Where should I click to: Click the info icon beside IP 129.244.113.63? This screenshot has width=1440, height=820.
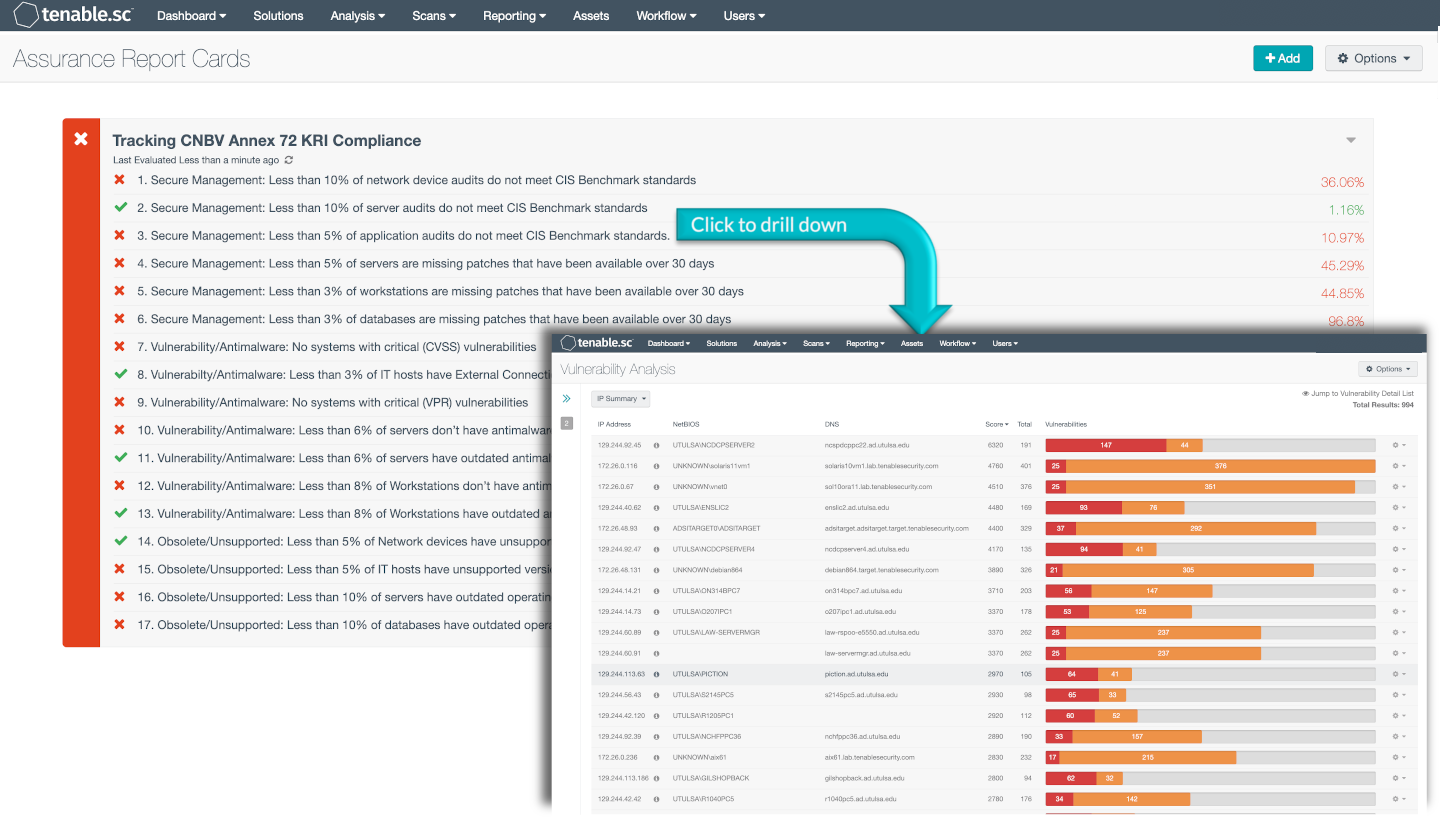pos(657,674)
